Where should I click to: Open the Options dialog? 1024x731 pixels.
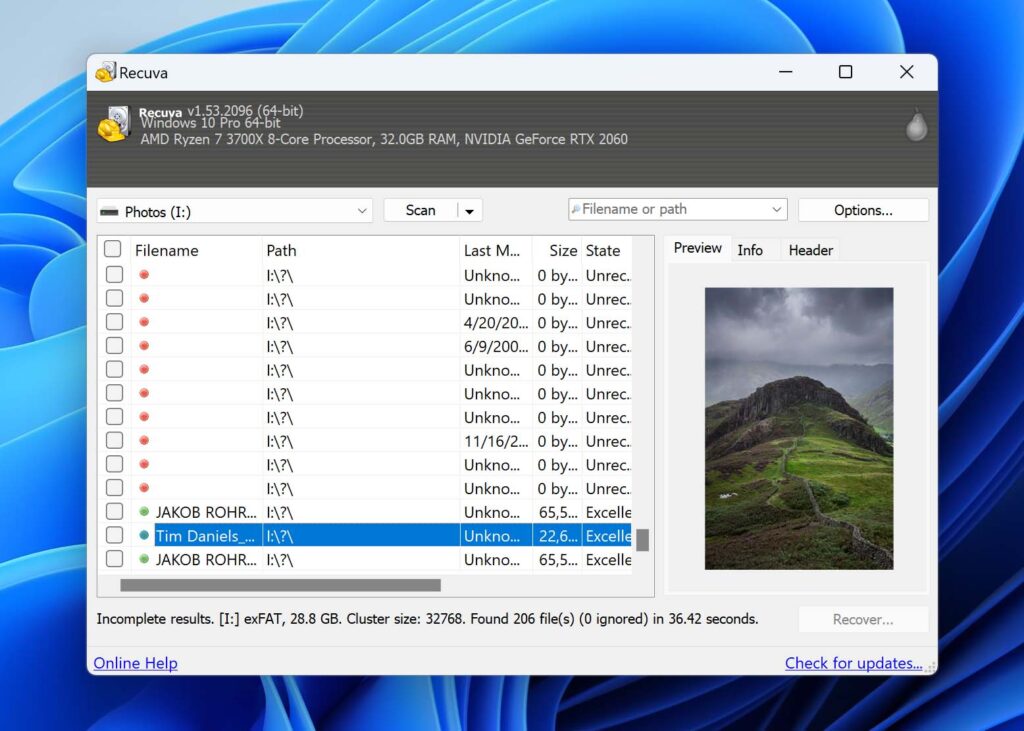click(x=862, y=210)
